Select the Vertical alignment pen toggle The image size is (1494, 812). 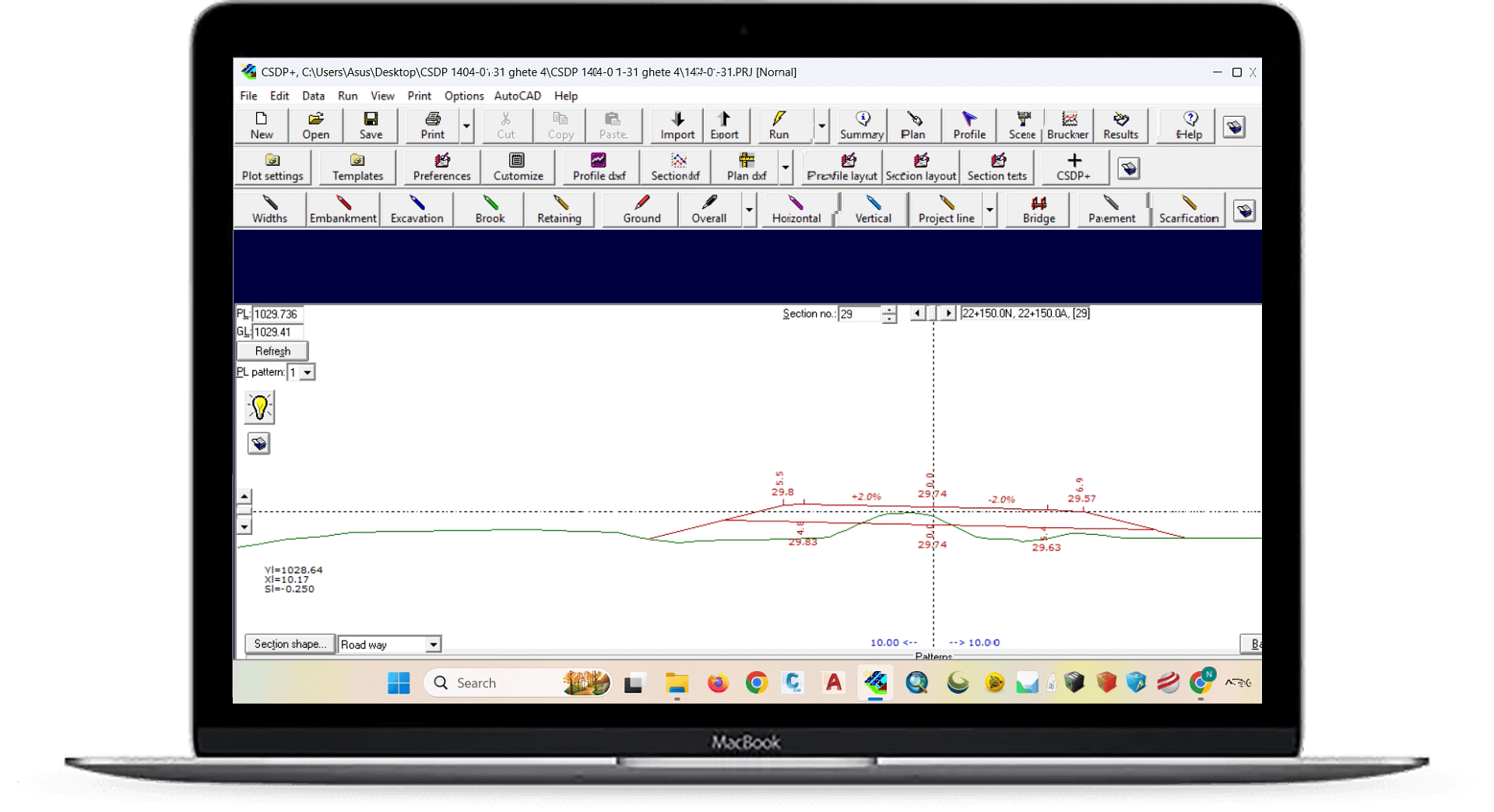[873, 209]
